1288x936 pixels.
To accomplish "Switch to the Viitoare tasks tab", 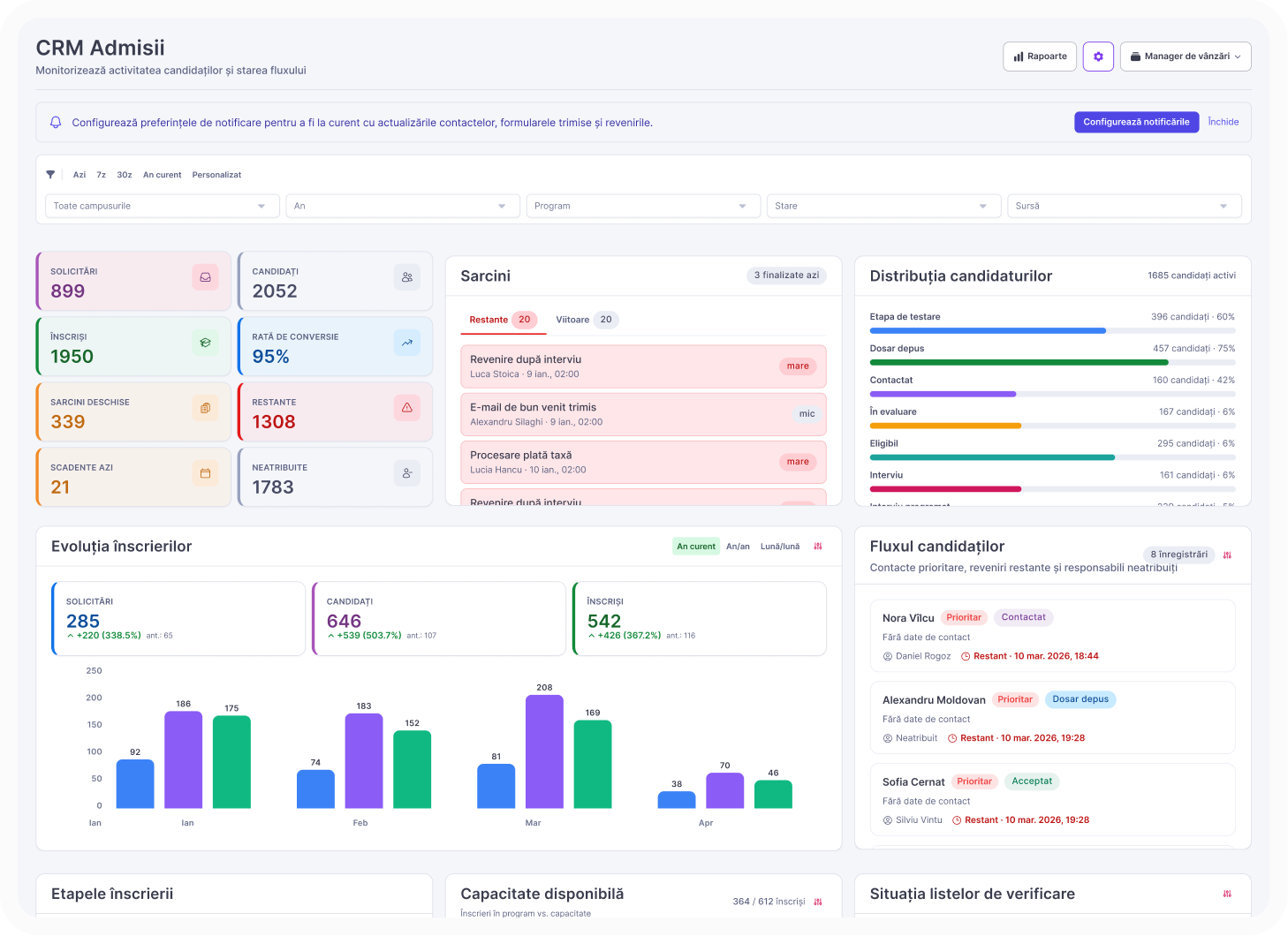I will 587,320.
